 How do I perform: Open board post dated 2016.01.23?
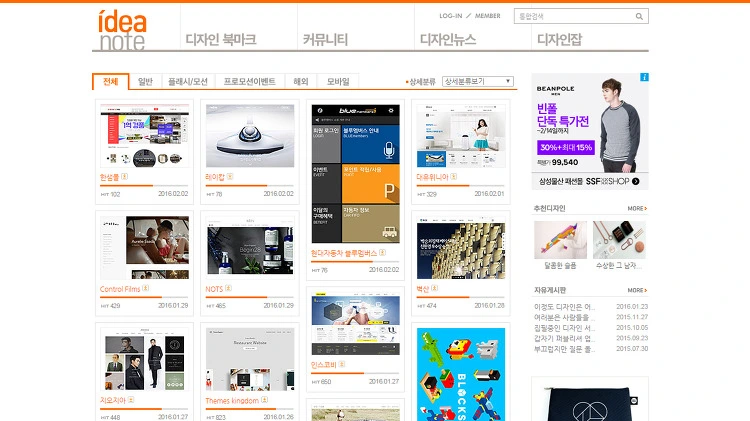pyautogui.click(x=564, y=307)
